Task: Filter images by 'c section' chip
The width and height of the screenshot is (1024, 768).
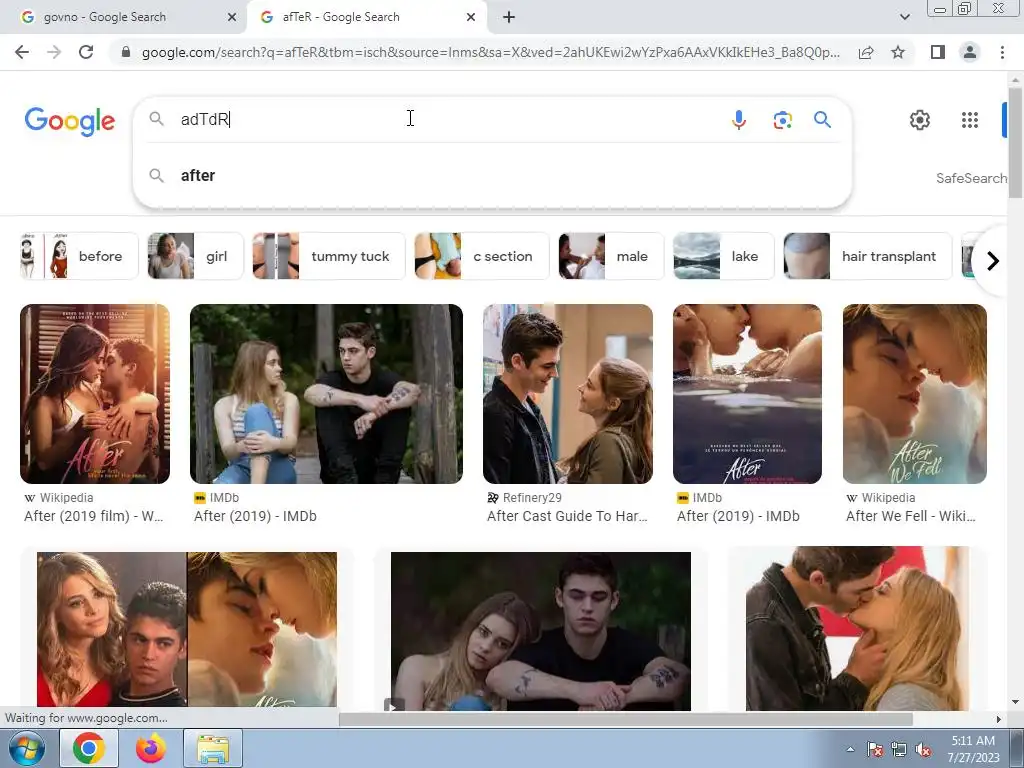Action: [481, 256]
